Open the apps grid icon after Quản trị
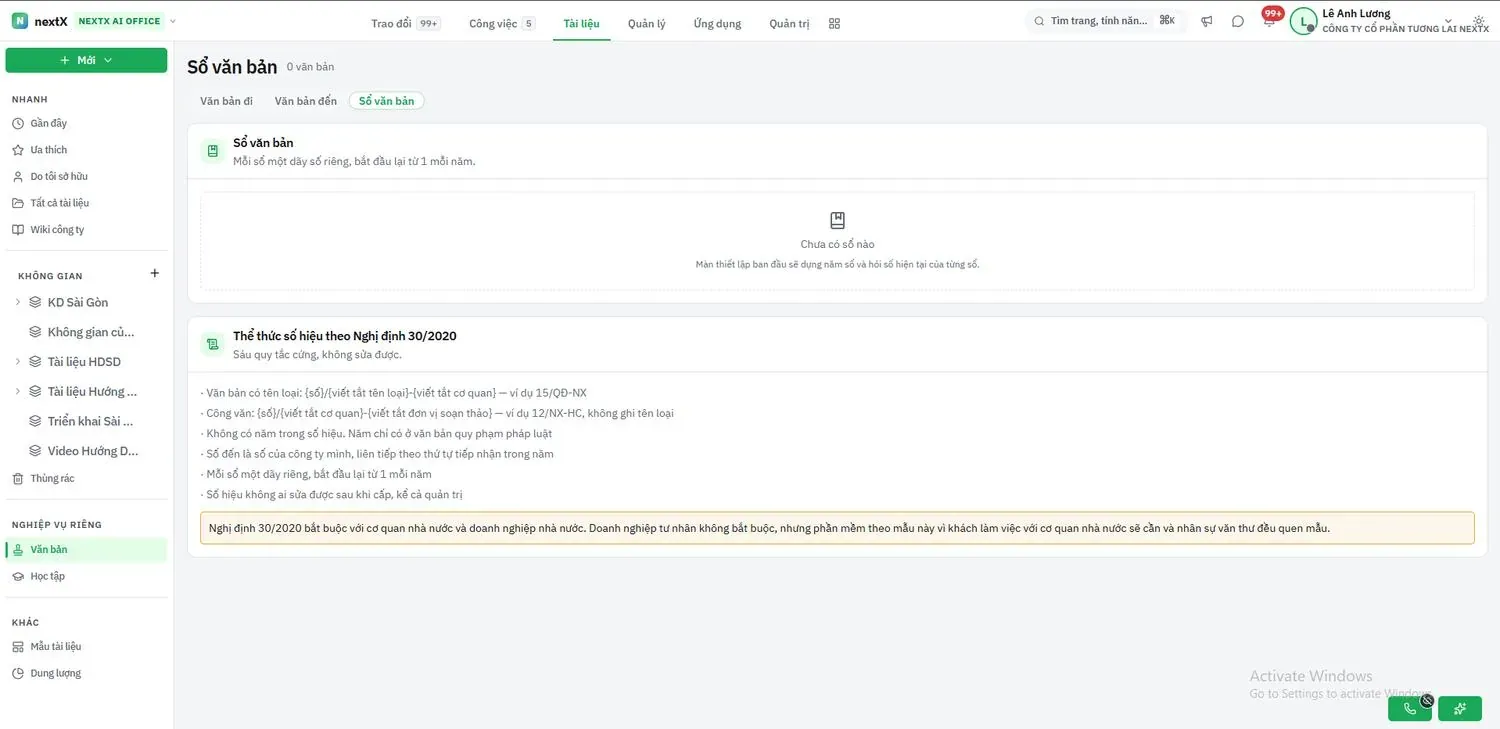The height and width of the screenshot is (729, 1500). coord(835,23)
